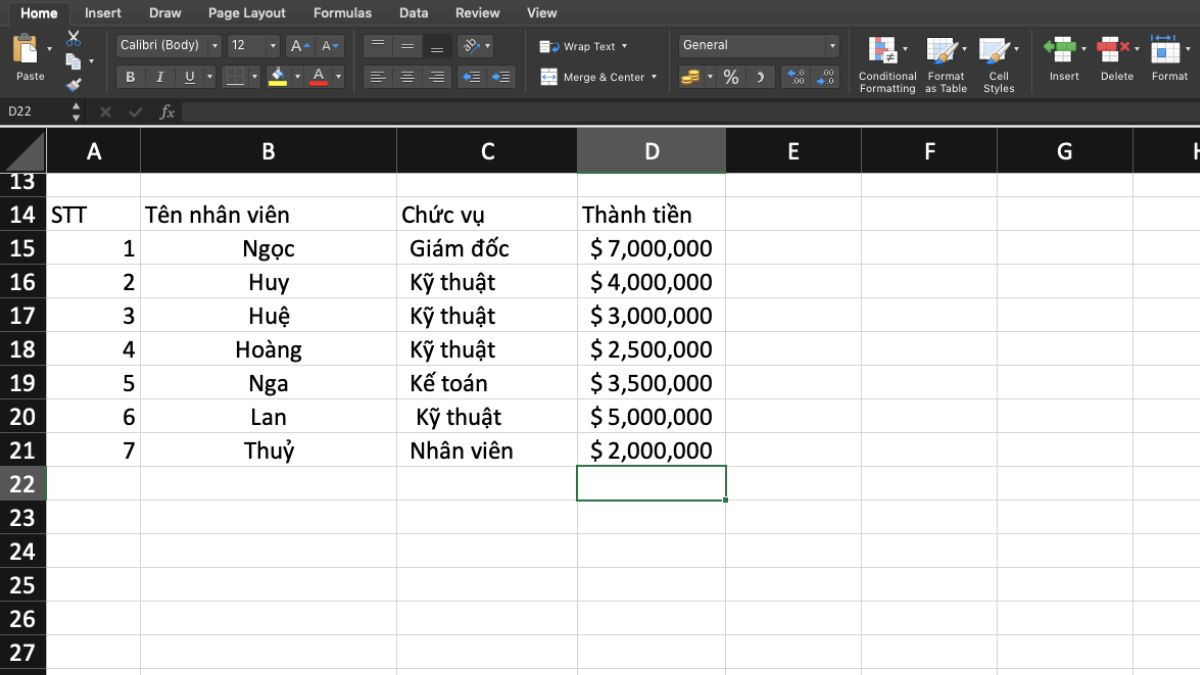
Task: Toggle italic formatting
Action: [x=160, y=76]
